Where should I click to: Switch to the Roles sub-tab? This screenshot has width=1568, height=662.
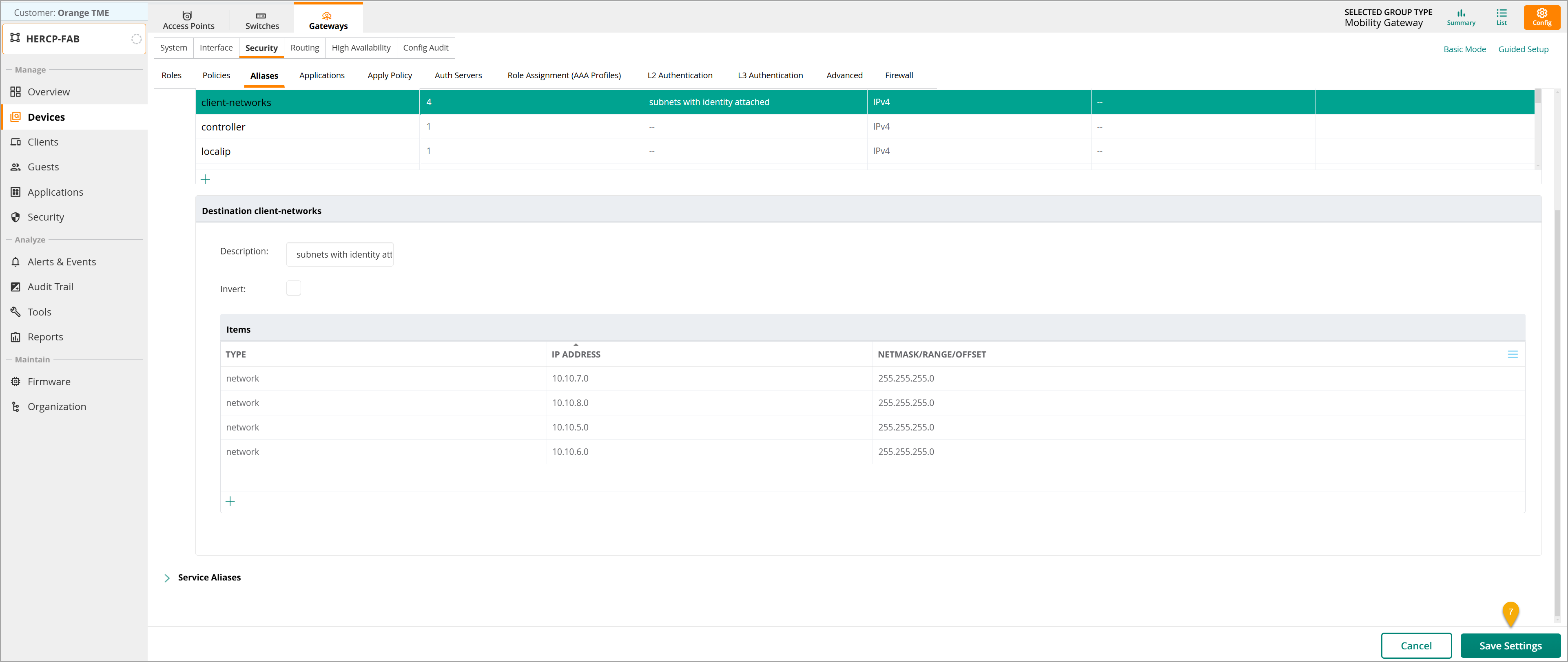tap(172, 75)
